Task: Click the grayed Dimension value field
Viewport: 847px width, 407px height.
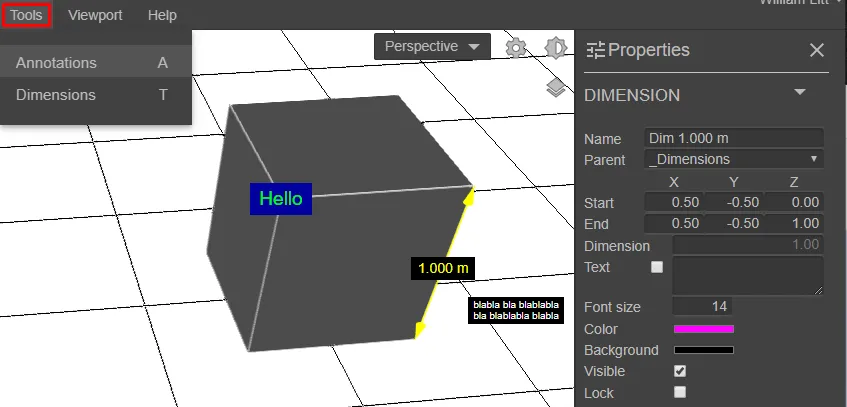Action: [x=748, y=245]
